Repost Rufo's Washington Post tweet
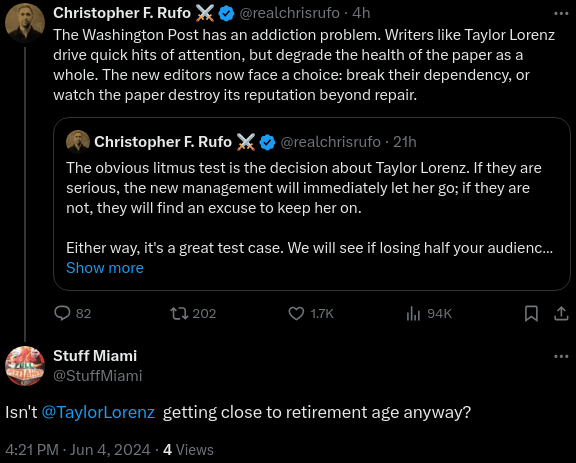Viewport: 576px width, 463px height. point(179,313)
